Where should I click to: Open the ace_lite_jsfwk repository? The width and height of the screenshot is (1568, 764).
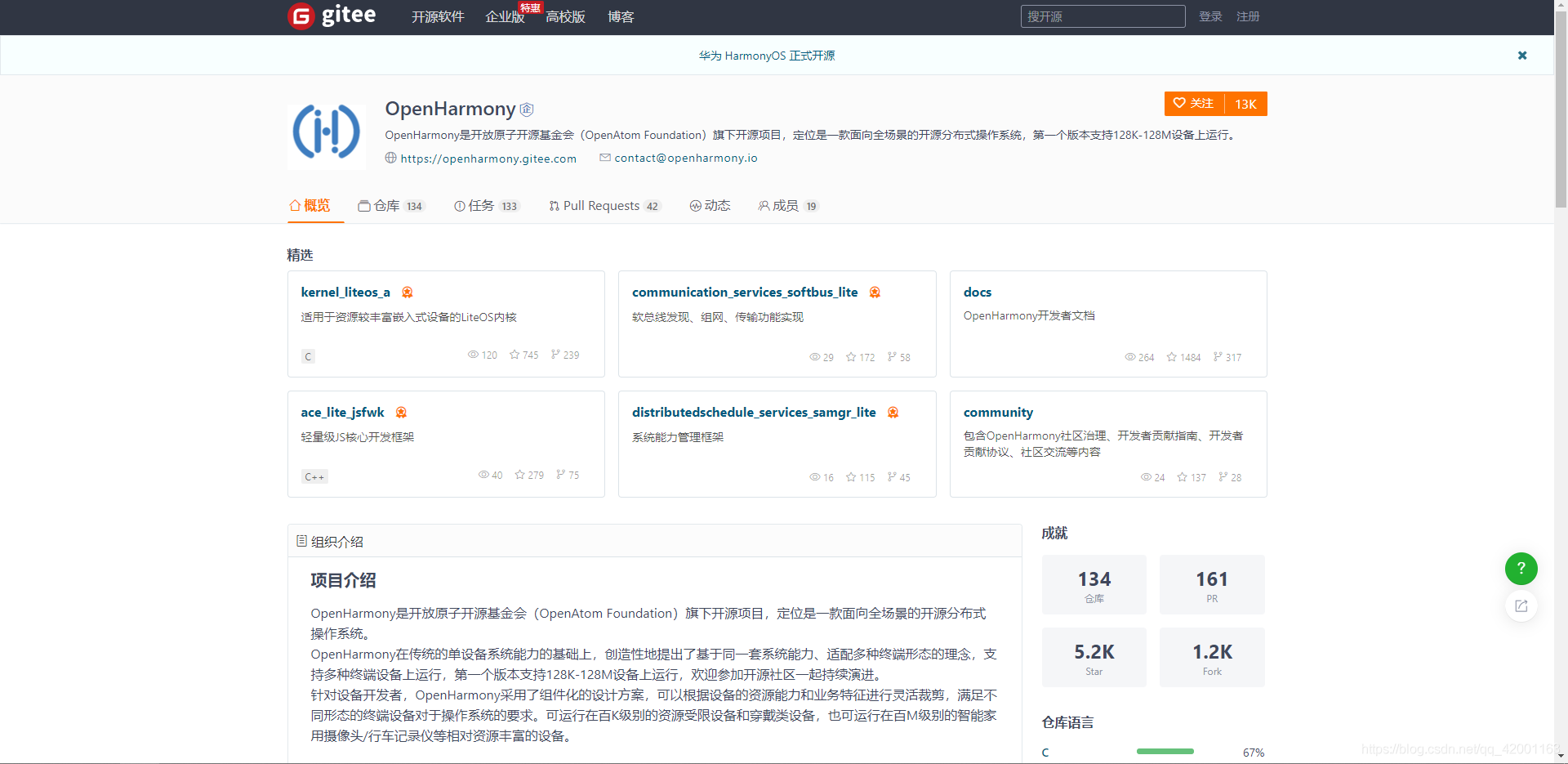coord(342,413)
